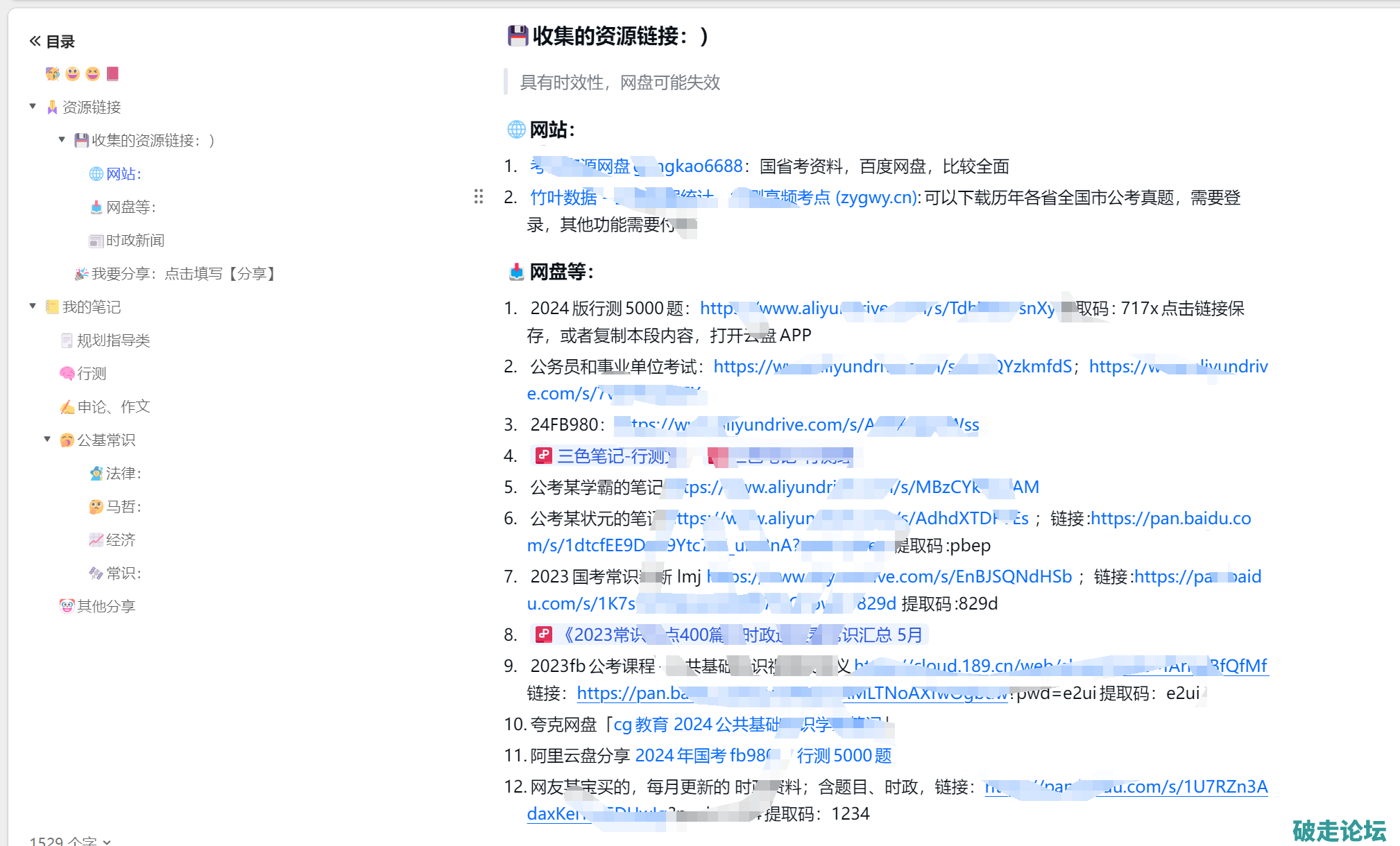1400x846 pixels.
Task: Collapse 收集的资源链接 outline section
Action: [x=62, y=140]
